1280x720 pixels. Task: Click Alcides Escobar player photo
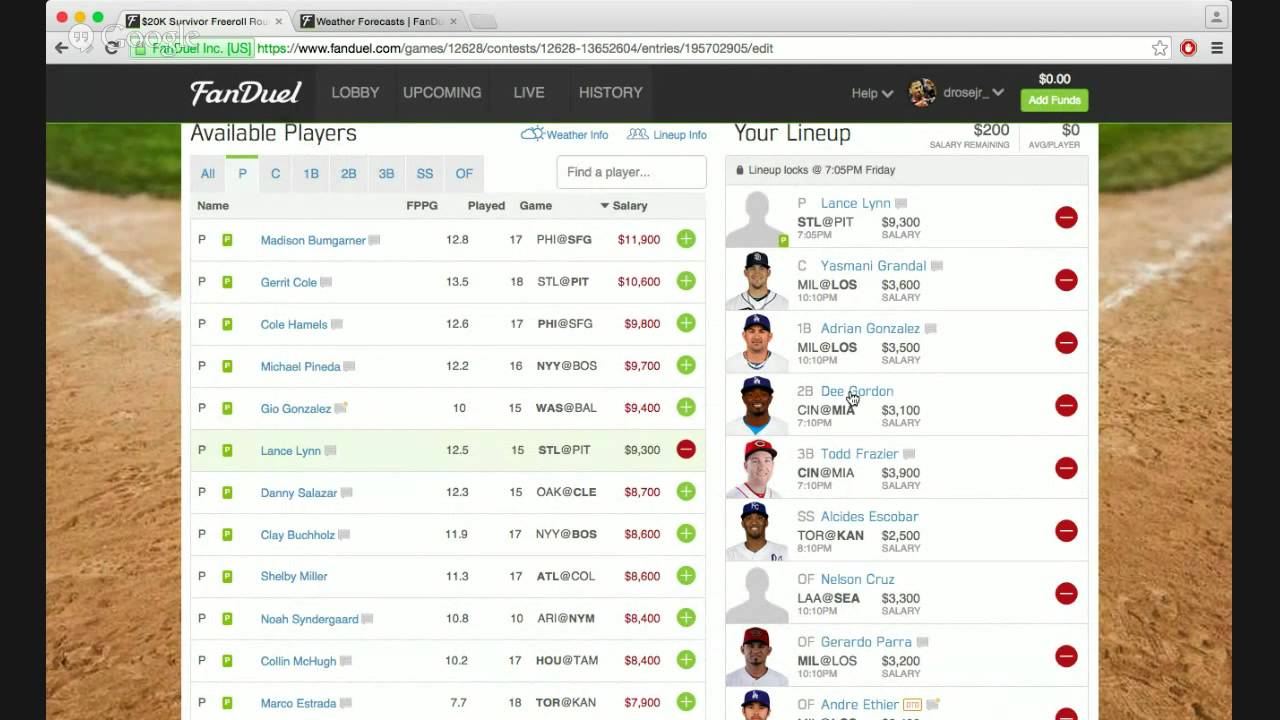[x=757, y=530]
